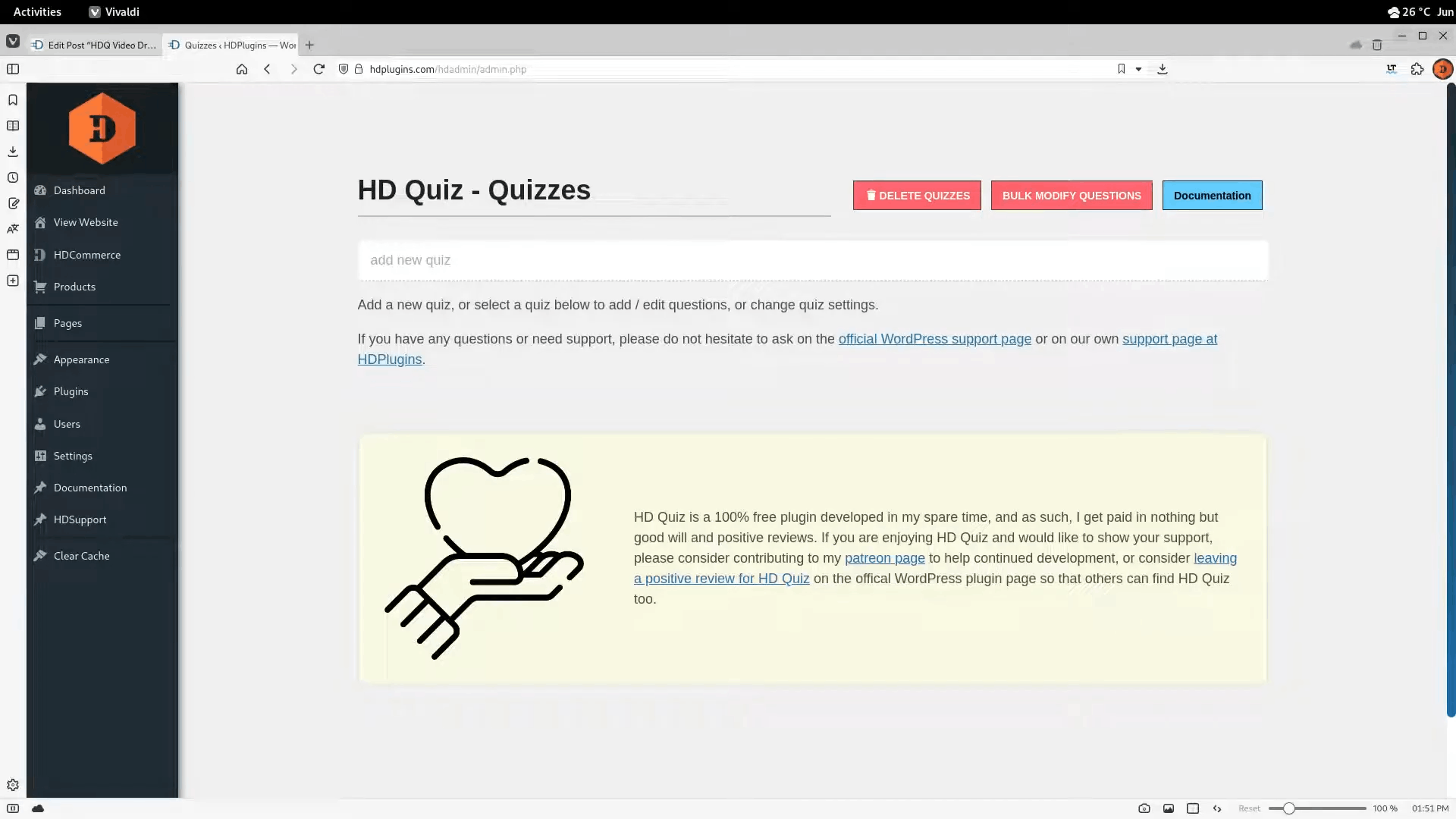Open the Translate panel icon
The width and height of the screenshot is (1456, 819).
pyautogui.click(x=13, y=229)
